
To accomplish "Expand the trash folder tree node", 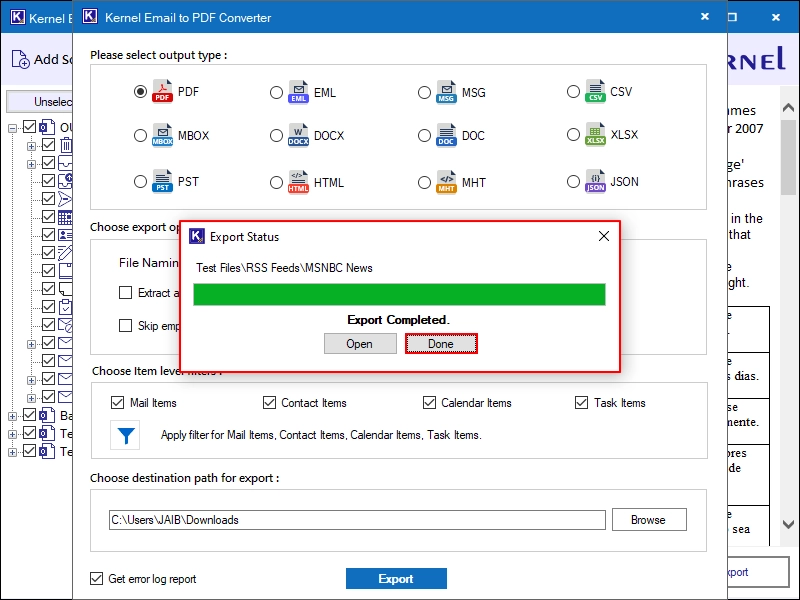I will click(31, 146).
